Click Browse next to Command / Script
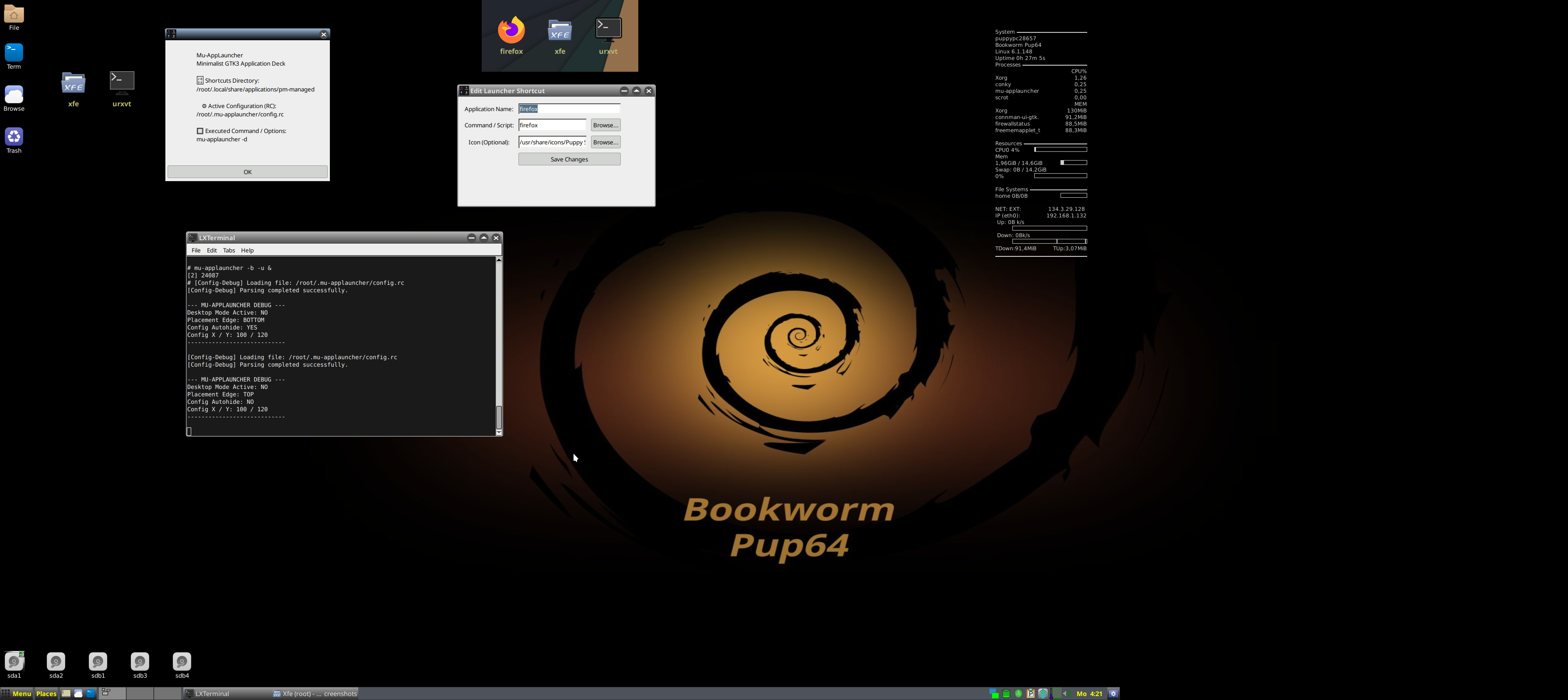 pyautogui.click(x=605, y=125)
